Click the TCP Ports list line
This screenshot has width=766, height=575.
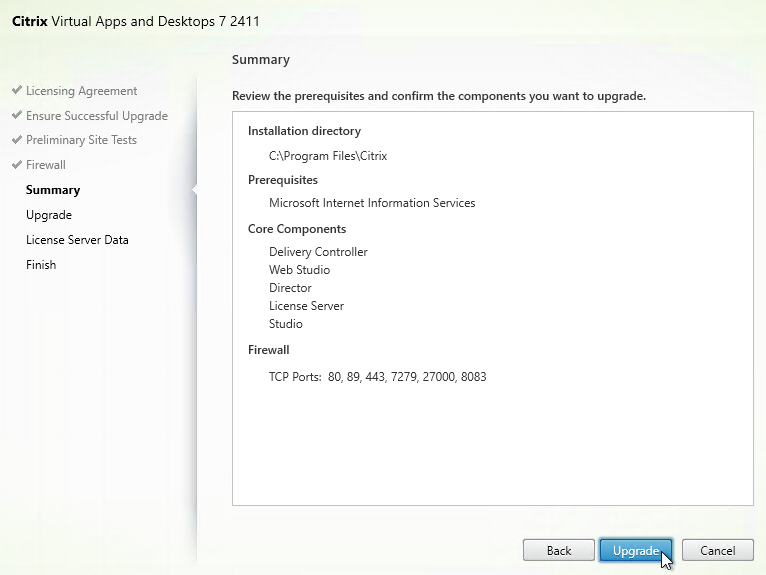click(378, 377)
